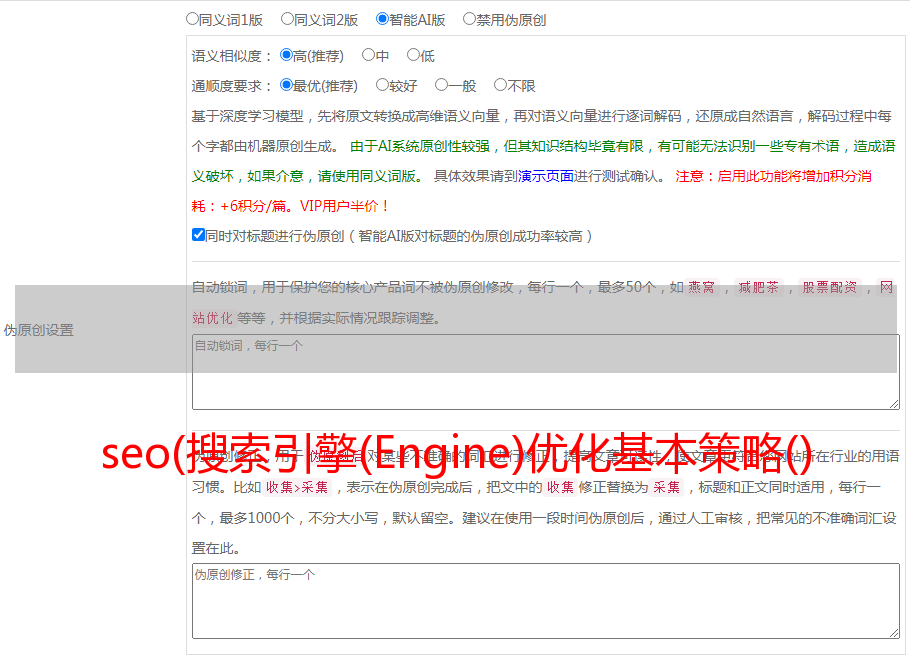Choose 禁用伪原创 to disable rewriting
Image resolution: width=911 pixels, height=658 pixels.
pyautogui.click(x=469, y=19)
